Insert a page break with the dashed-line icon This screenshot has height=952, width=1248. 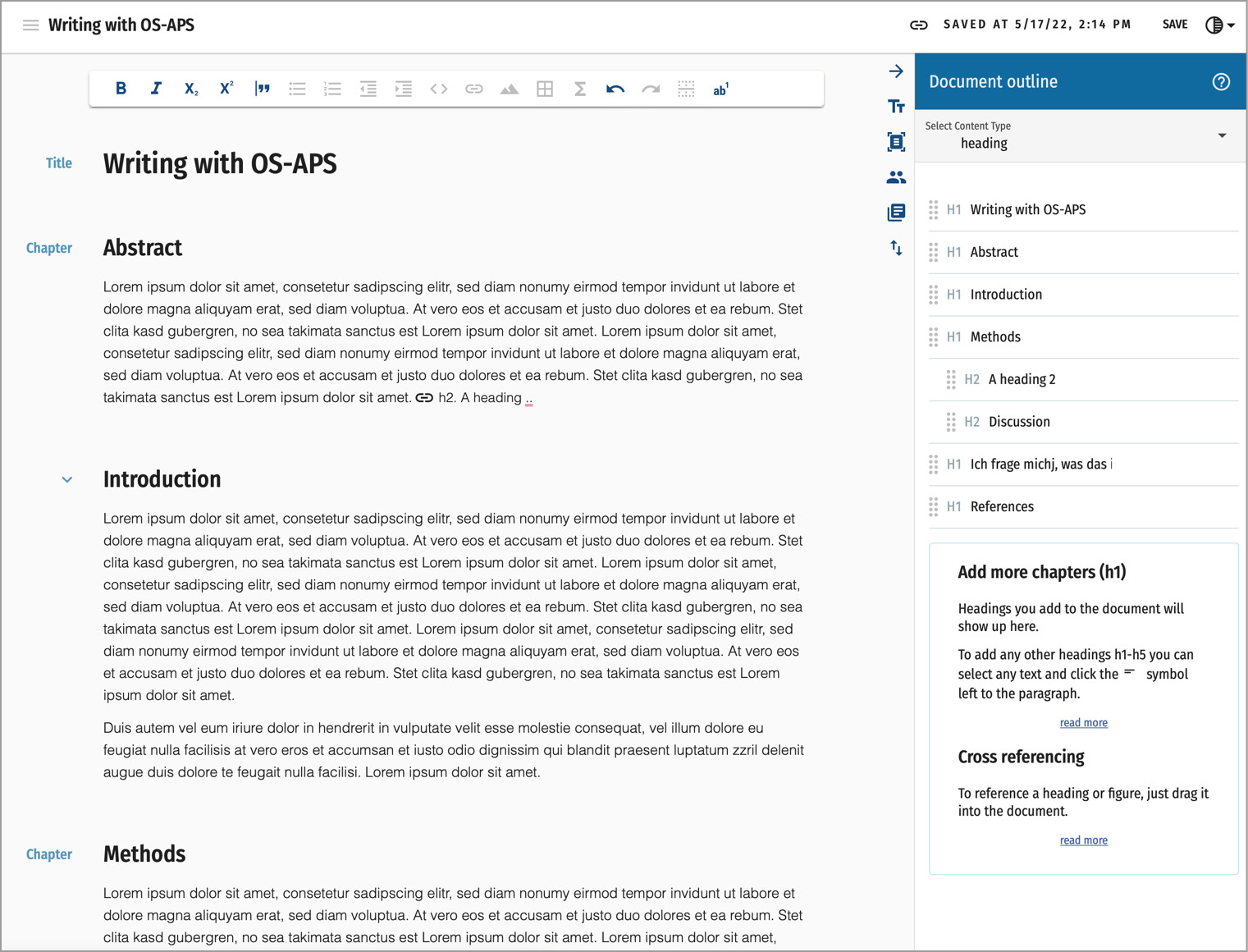[x=686, y=89]
